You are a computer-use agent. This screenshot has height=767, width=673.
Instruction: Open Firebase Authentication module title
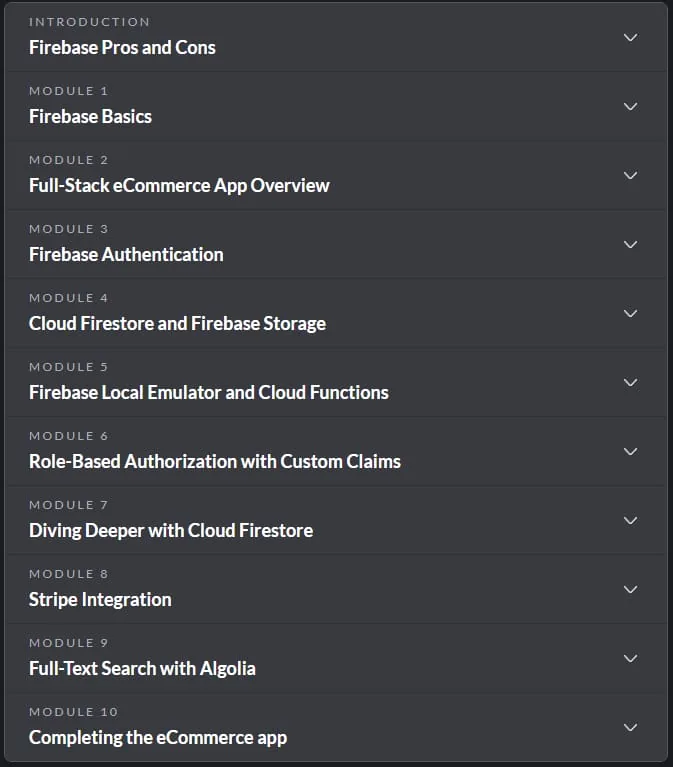click(126, 254)
